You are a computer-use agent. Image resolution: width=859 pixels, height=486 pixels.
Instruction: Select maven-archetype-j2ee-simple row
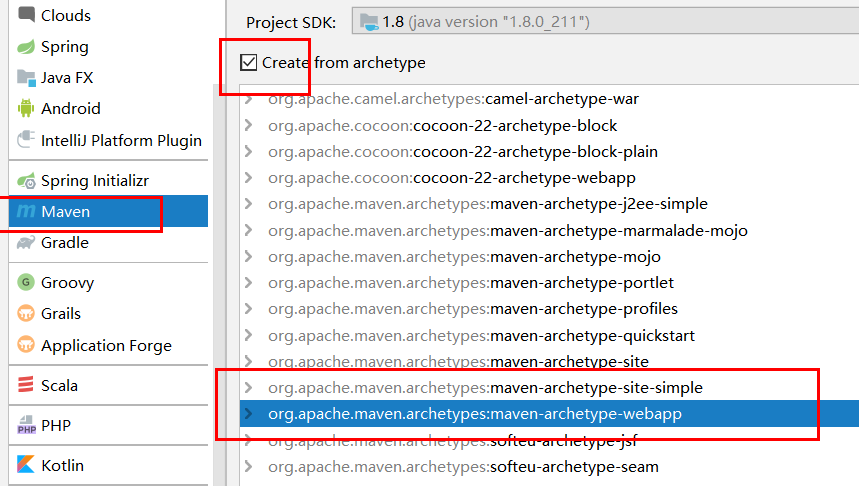click(x=549, y=204)
